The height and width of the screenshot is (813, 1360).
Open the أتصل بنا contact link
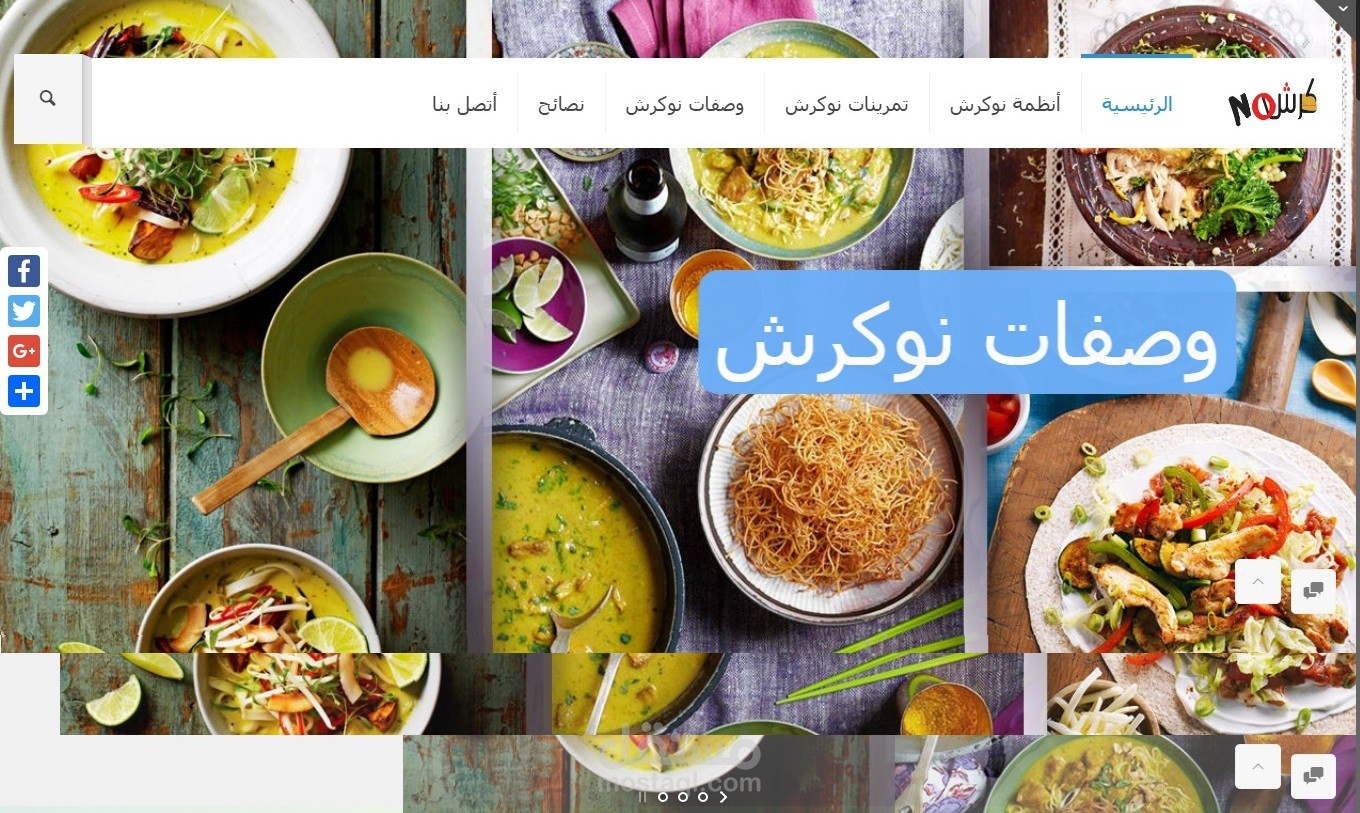[464, 104]
